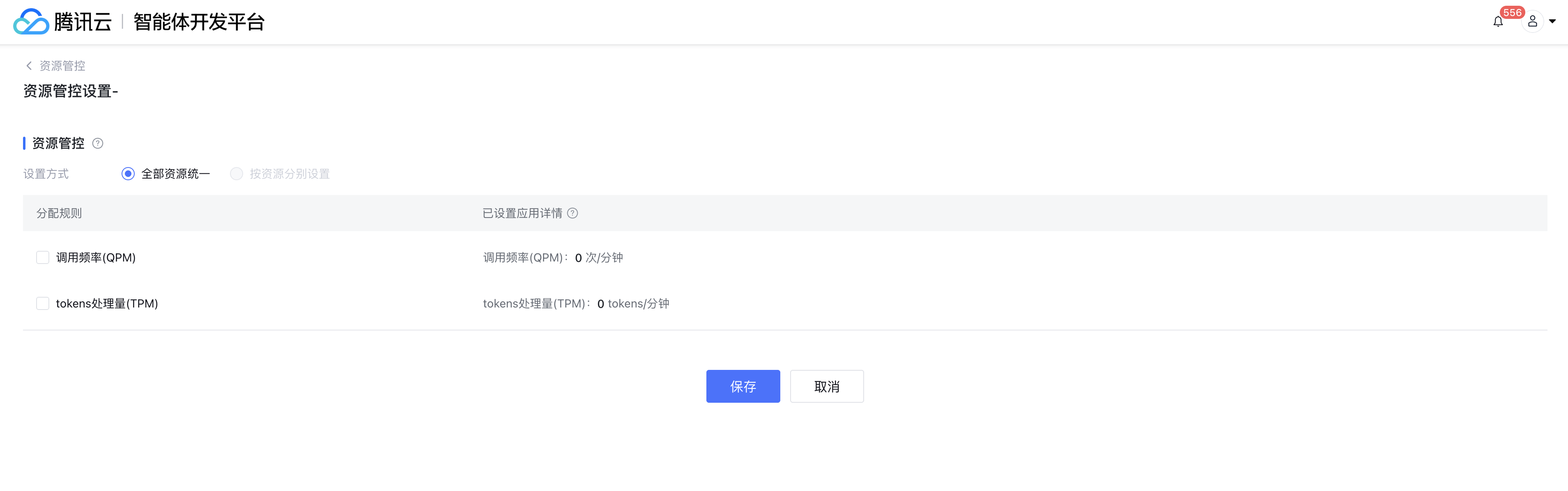1568x491 pixels.
Task: Click the 已设置应用详情 column header
Action: pyautogui.click(x=522, y=213)
